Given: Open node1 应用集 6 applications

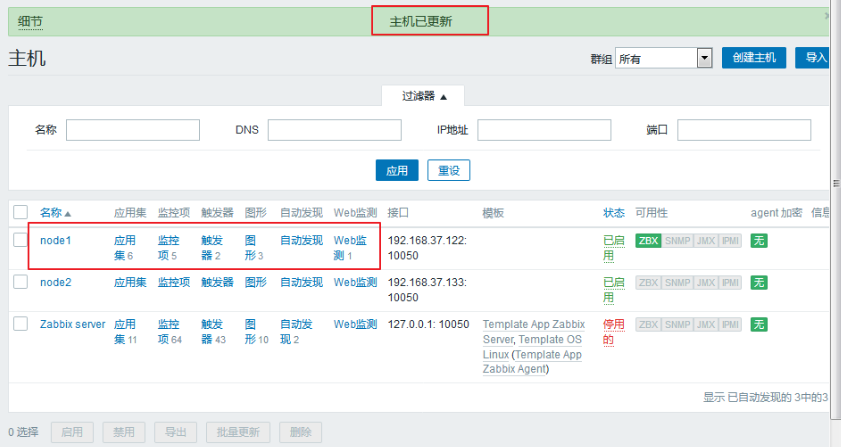Looking at the screenshot, I should [124, 247].
